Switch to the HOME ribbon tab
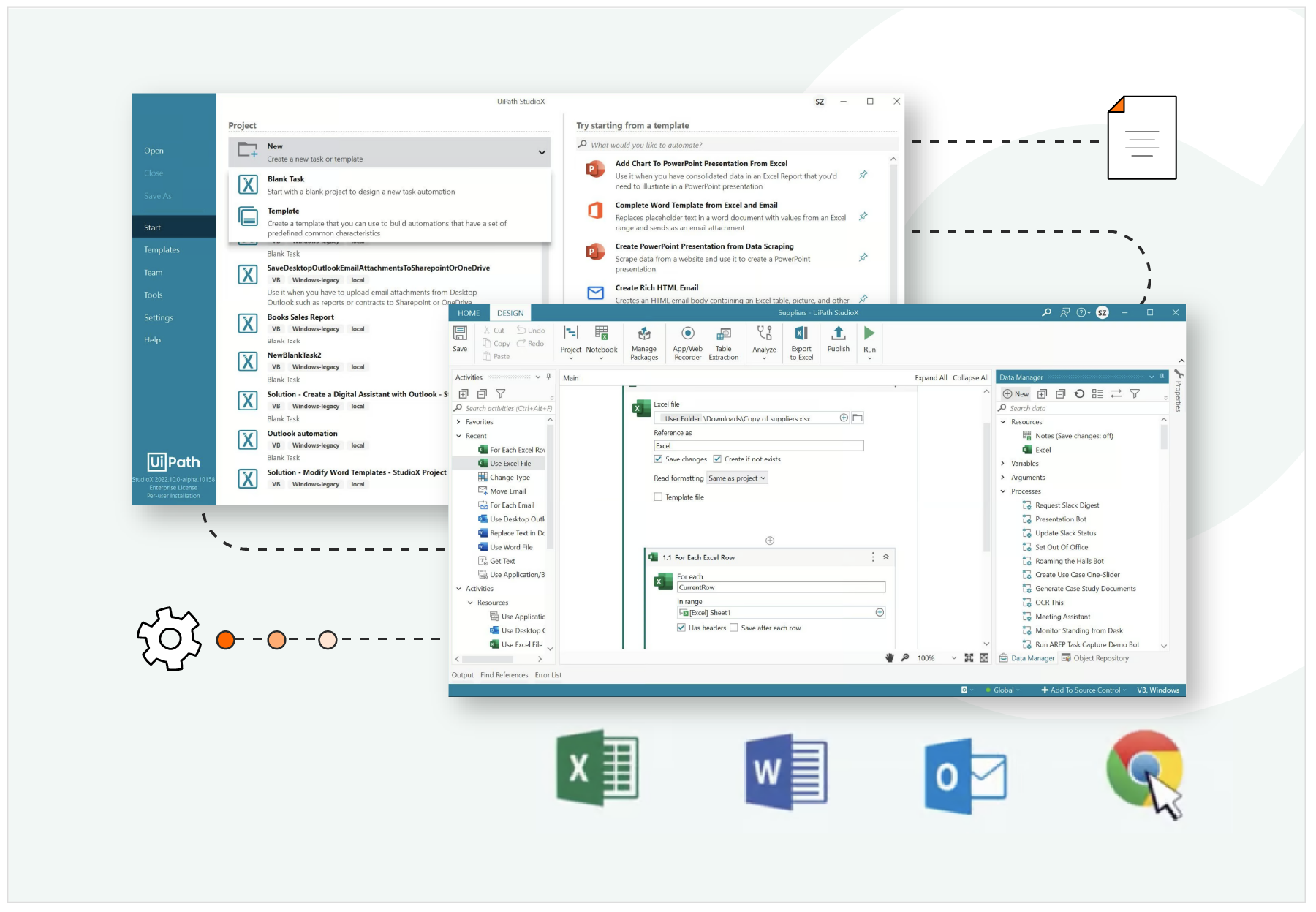The width and height of the screenshot is (1316, 912). tap(469, 313)
